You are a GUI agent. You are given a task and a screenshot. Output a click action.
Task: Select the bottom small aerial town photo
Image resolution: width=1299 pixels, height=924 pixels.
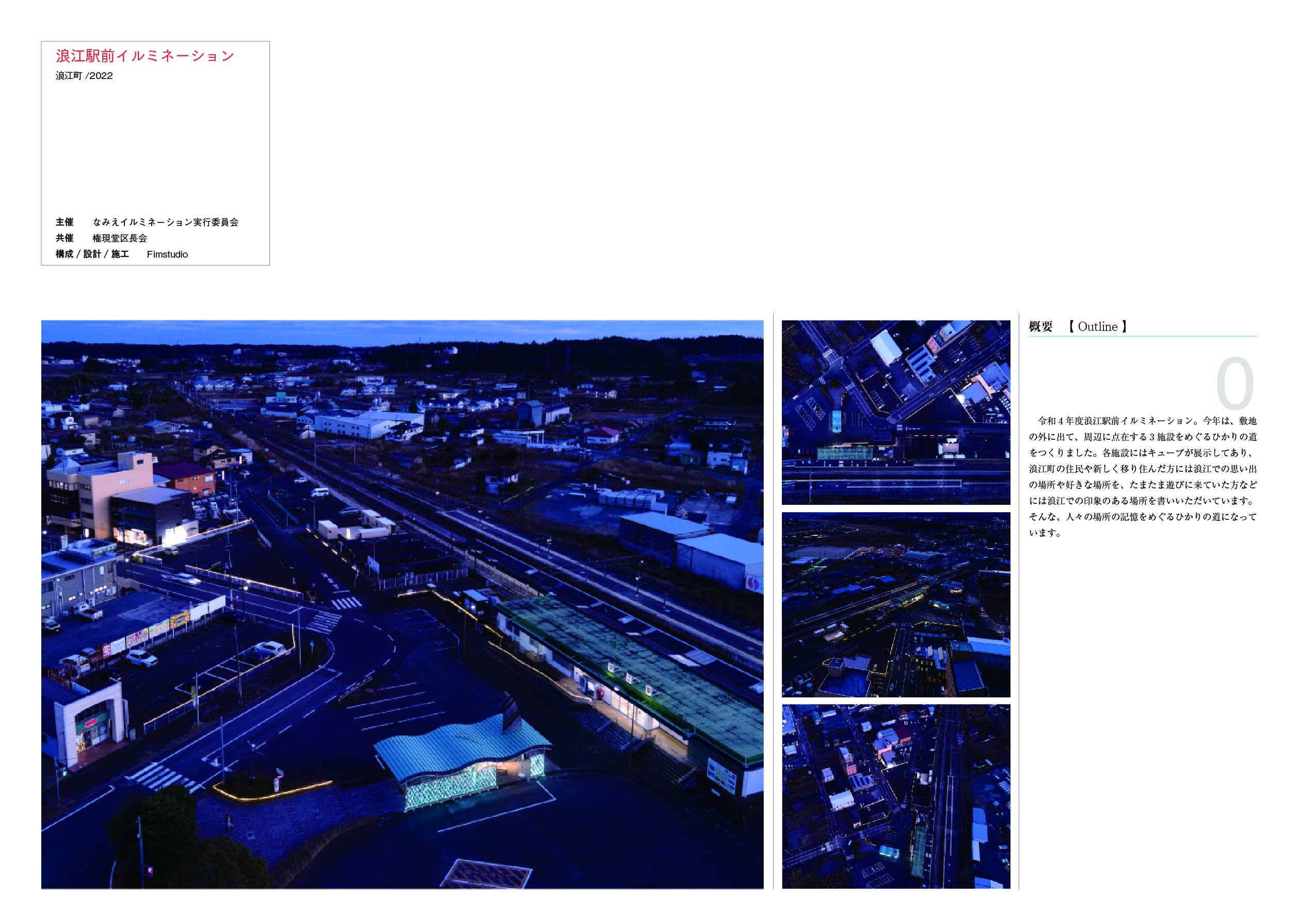896,796
